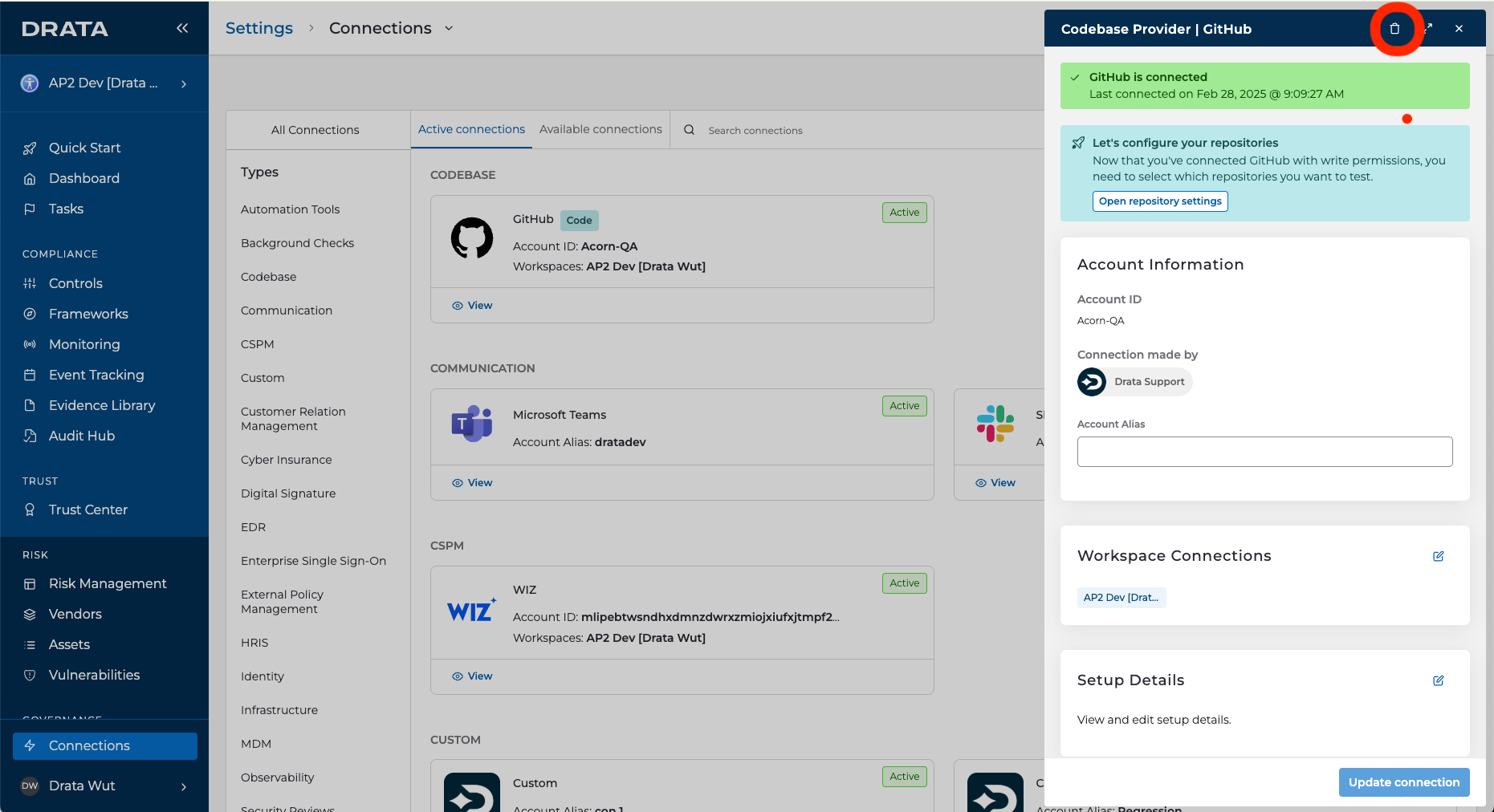Delete the GitHub connection via trash icon
This screenshot has height=812, width=1494.
1394,29
